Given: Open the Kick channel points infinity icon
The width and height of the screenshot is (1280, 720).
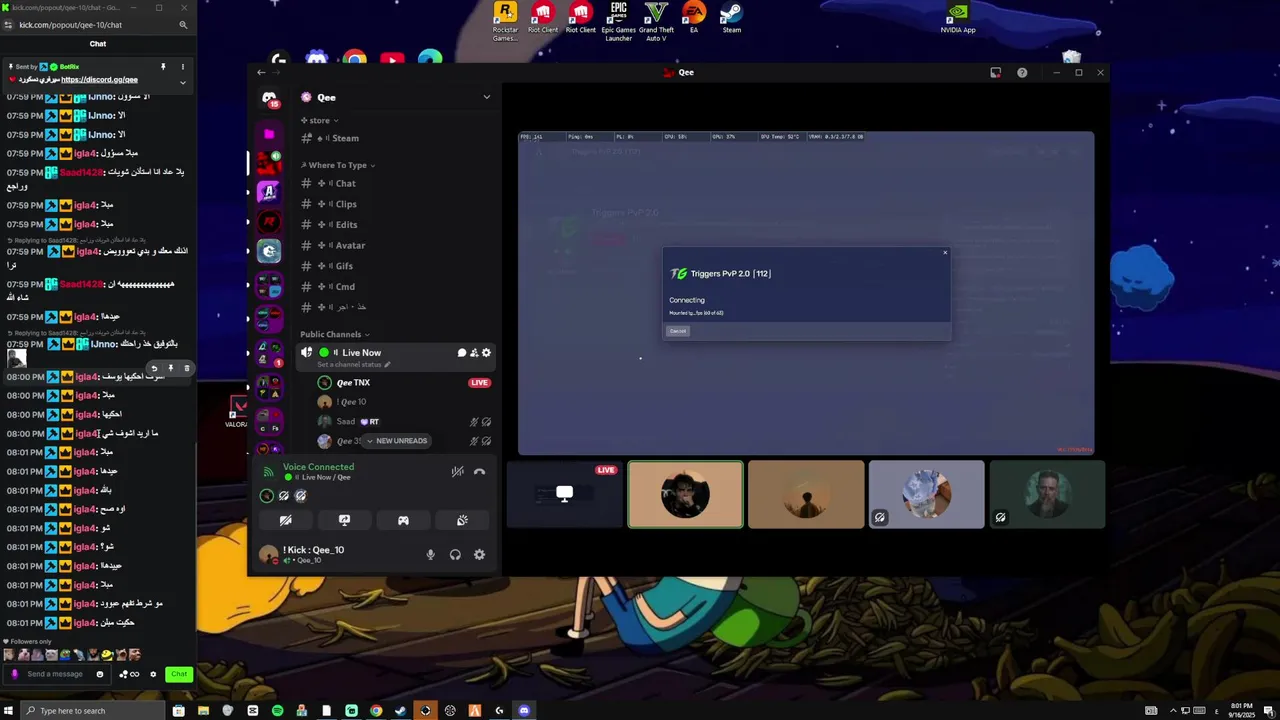Looking at the screenshot, I should [x=130, y=674].
